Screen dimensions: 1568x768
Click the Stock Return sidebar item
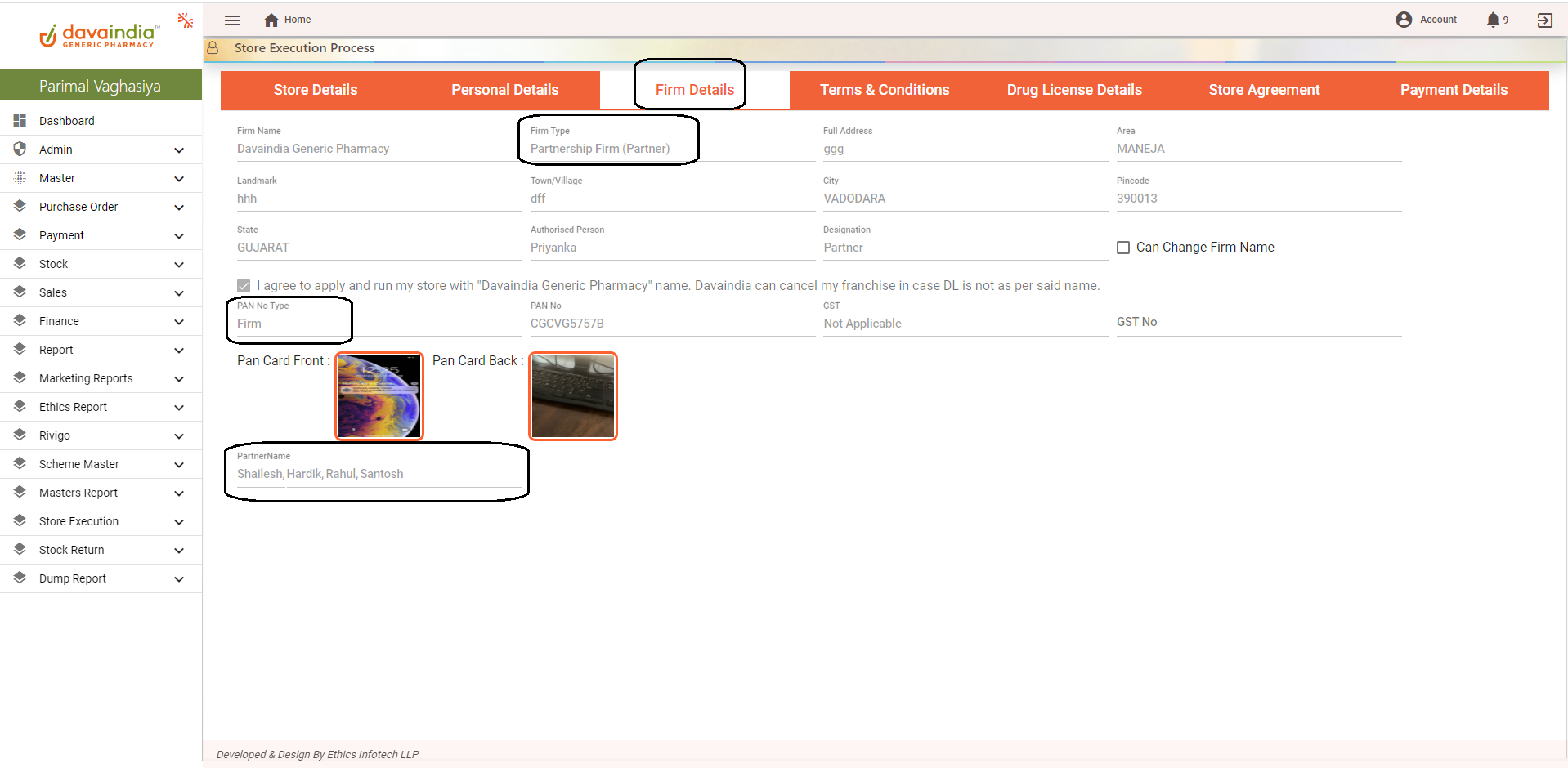tap(72, 550)
